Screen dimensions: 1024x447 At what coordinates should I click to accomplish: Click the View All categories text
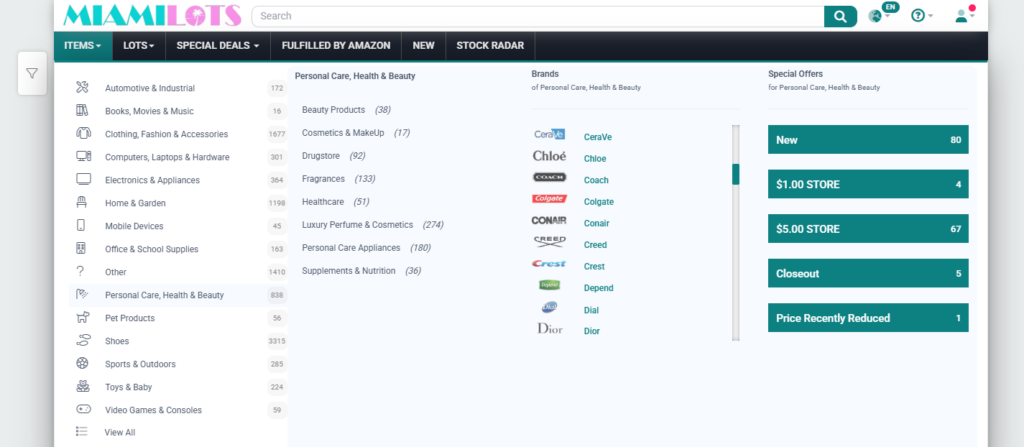[x=120, y=433]
